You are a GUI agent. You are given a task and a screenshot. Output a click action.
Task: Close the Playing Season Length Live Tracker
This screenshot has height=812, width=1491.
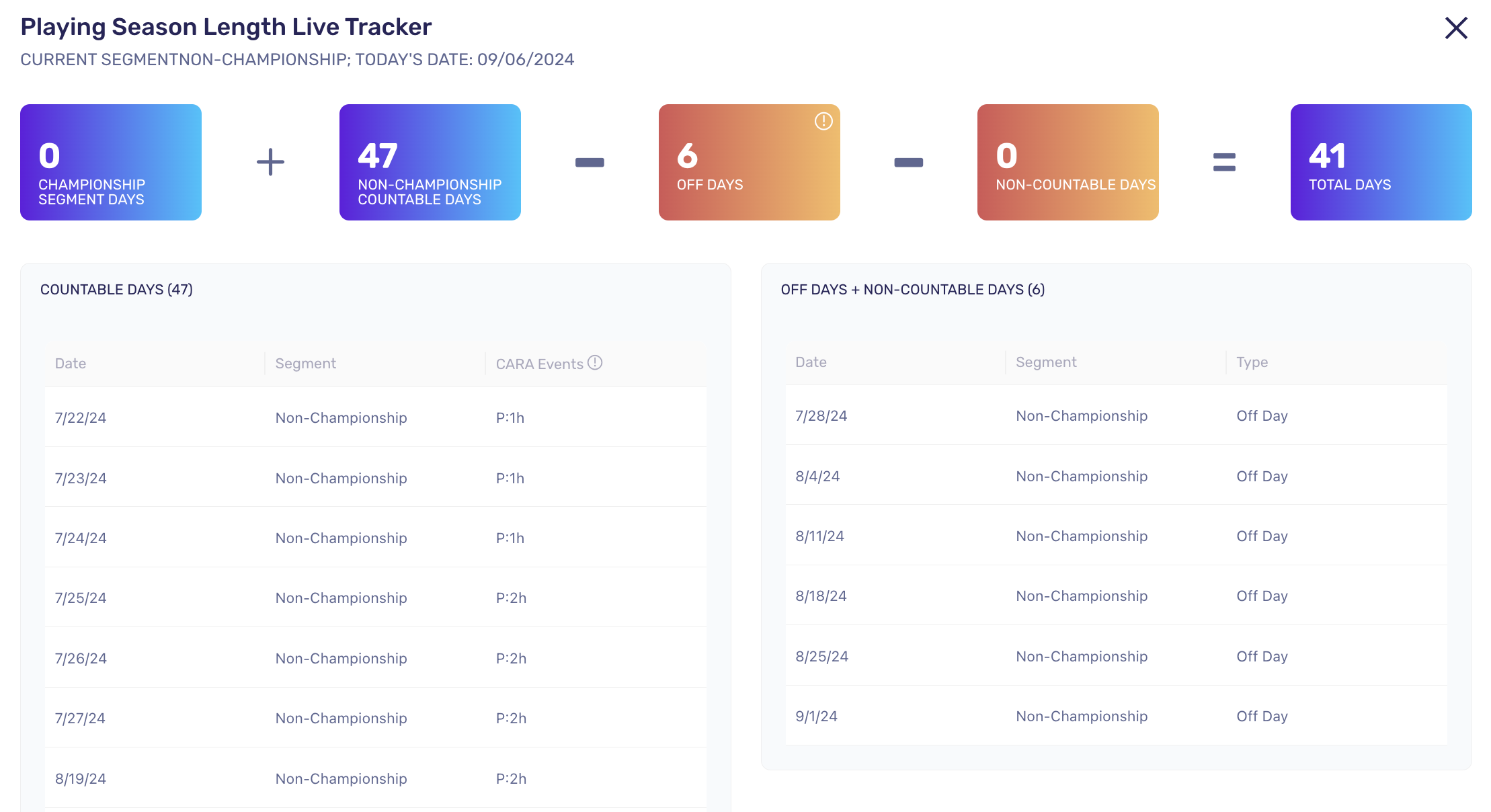coord(1456,28)
